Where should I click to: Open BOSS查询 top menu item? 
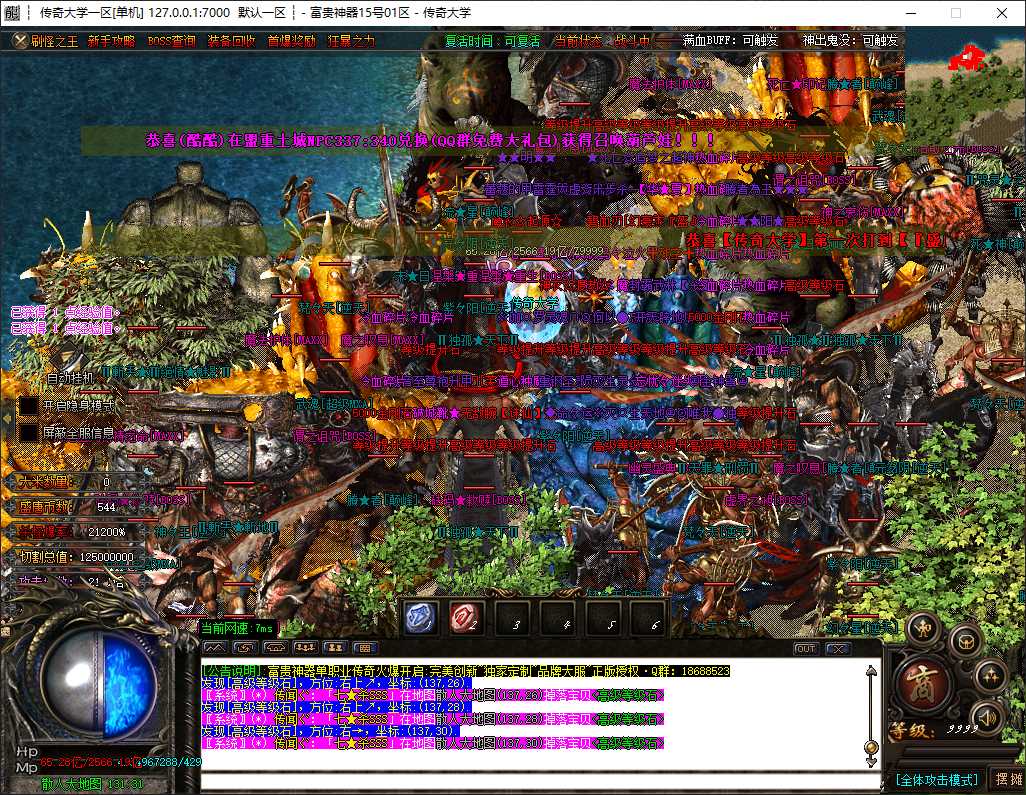(171, 41)
